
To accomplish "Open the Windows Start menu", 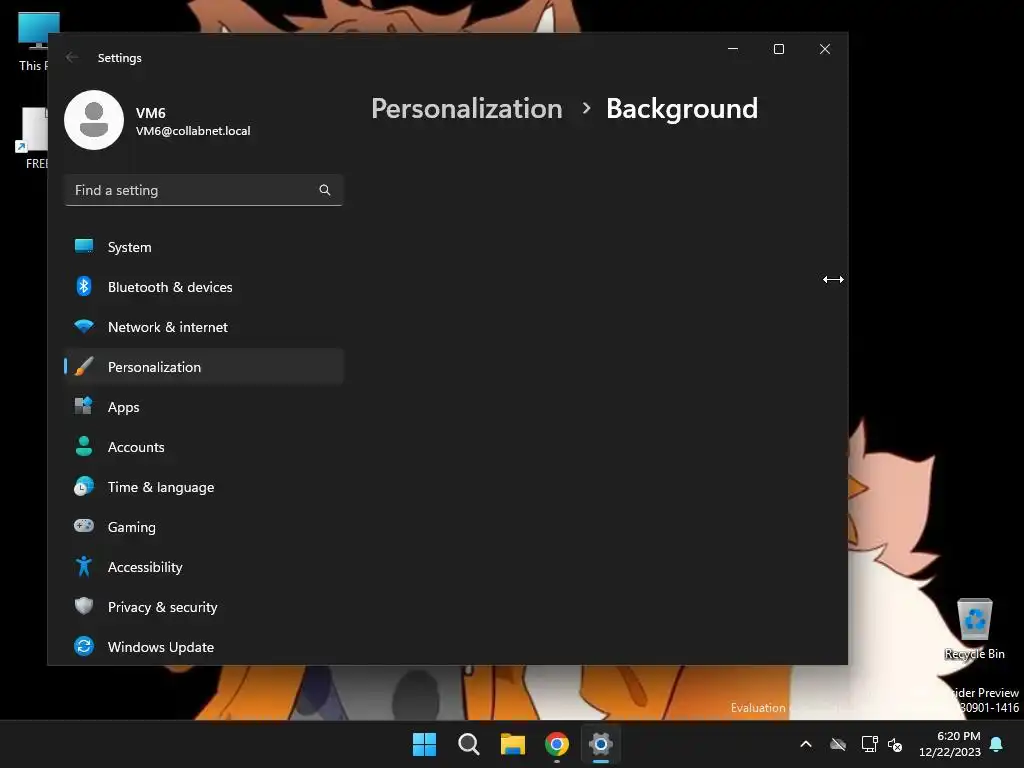I will pos(424,744).
